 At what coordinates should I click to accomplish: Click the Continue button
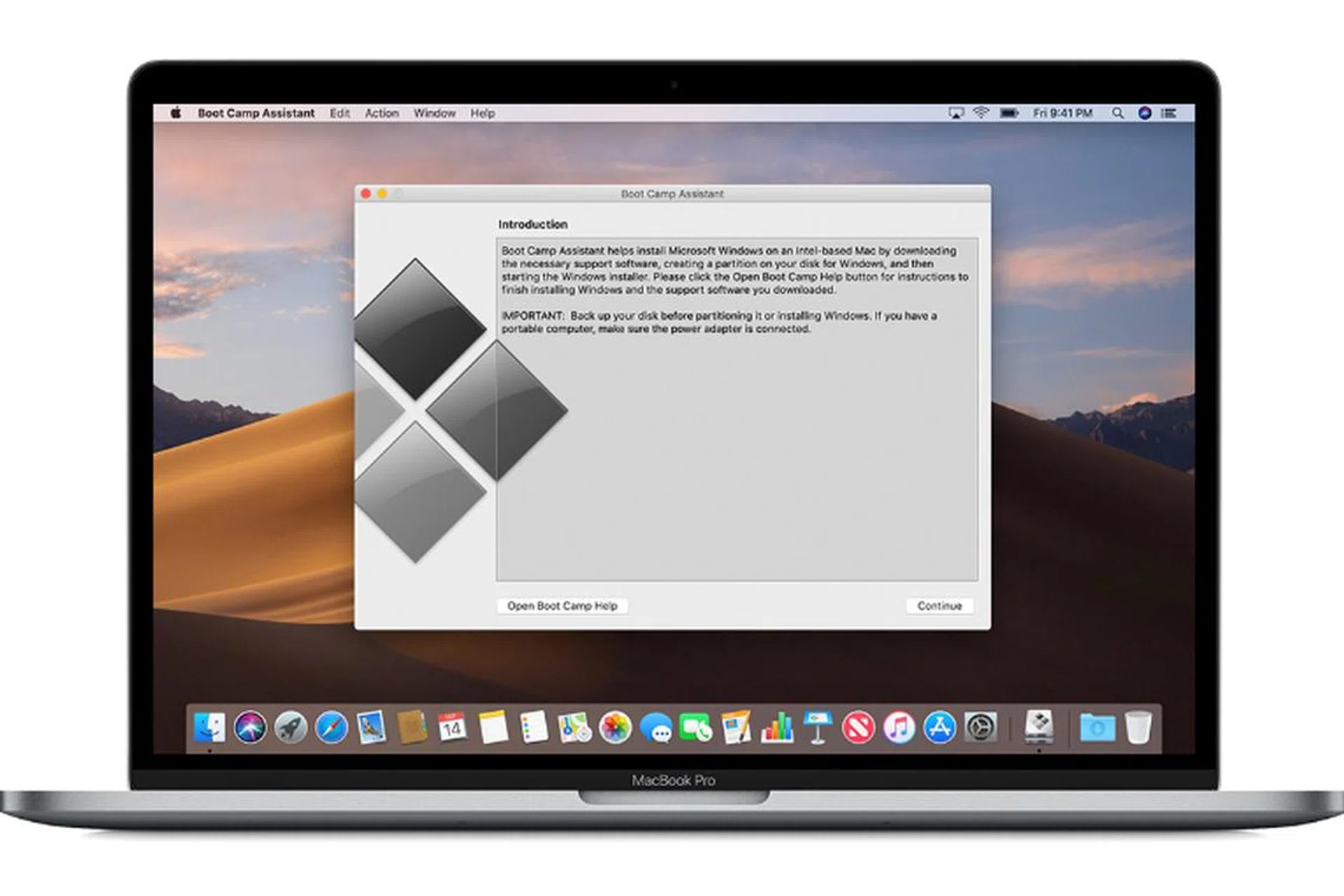[939, 605]
